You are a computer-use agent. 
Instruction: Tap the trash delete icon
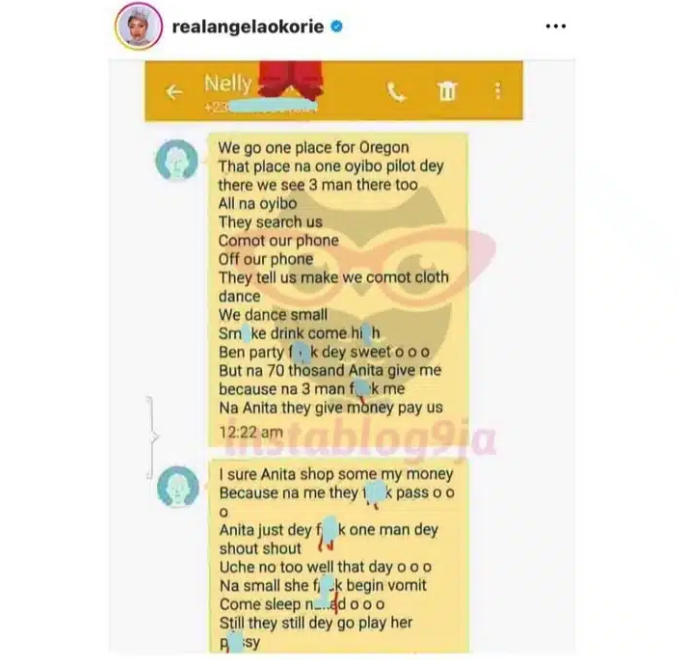(447, 91)
